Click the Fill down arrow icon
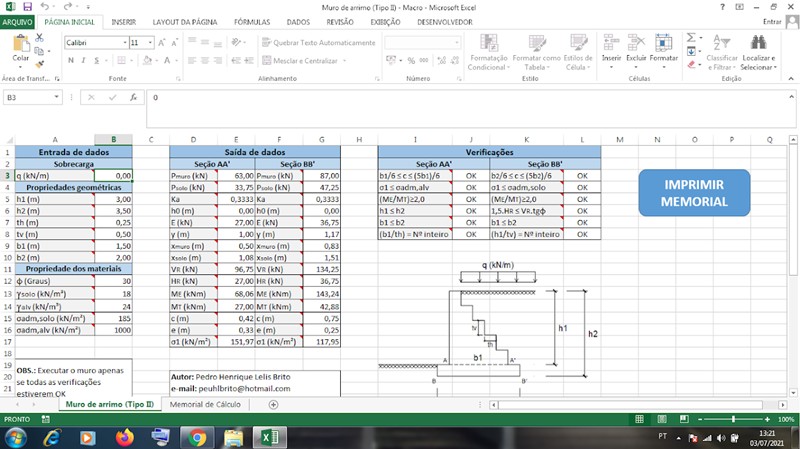 (x=691, y=51)
